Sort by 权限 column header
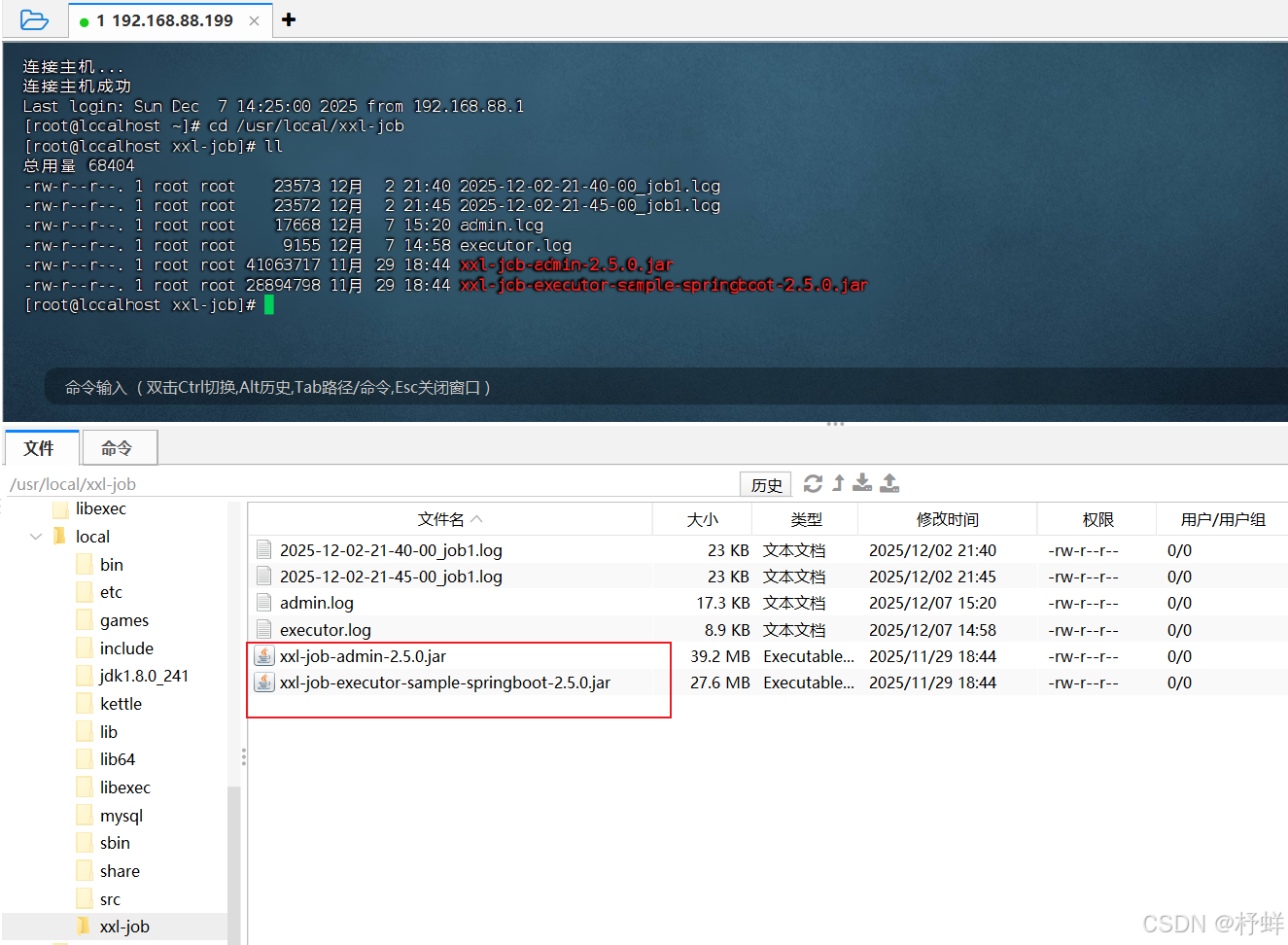Screen dimensions: 1288x945 click(1097, 519)
